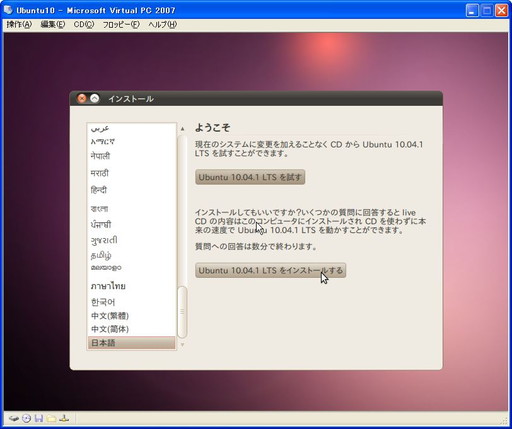Click the hard disk icon in Virtual PC status bar

14,418
